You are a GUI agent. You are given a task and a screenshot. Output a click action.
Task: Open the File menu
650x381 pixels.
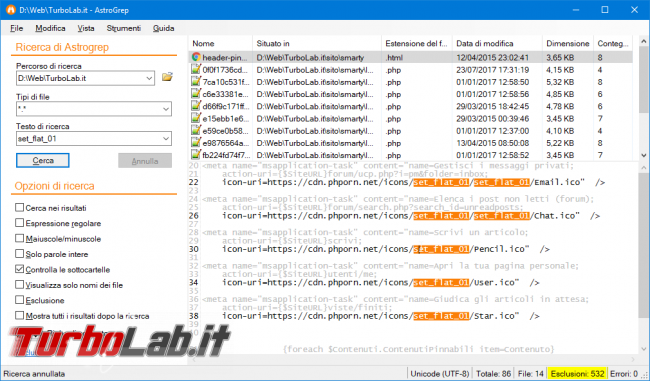point(17,28)
